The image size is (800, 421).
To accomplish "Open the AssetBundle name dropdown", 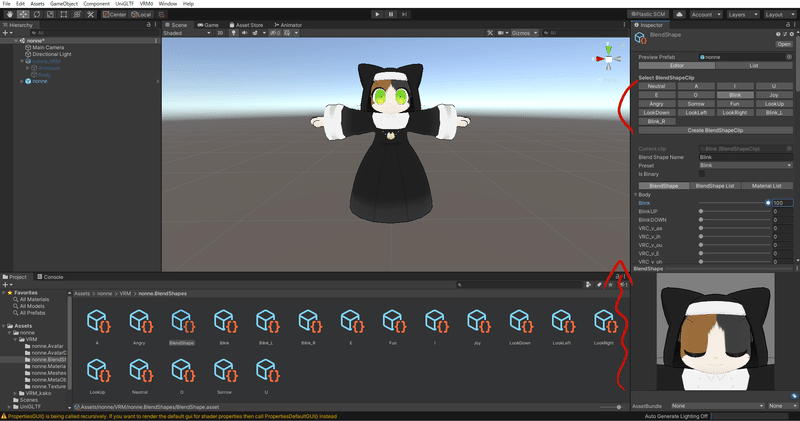I will click(717, 406).
